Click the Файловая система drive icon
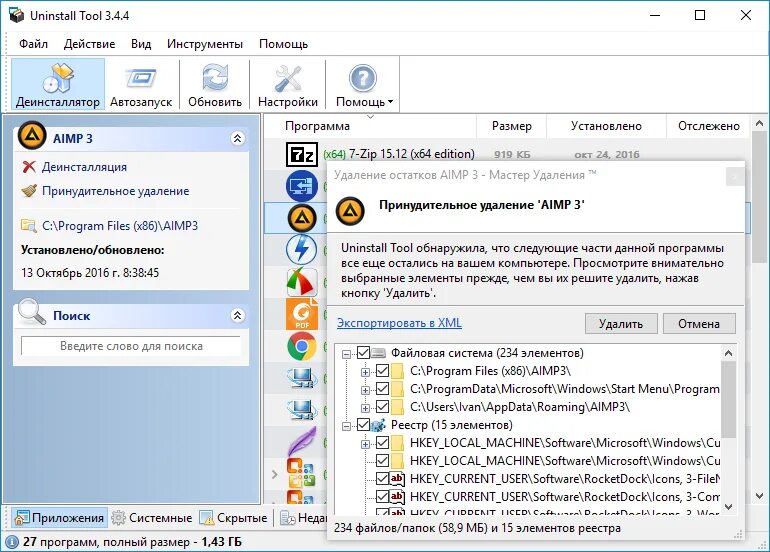This screenshot has width=770, height=552. pyautogui.click(x=379, y=353)
